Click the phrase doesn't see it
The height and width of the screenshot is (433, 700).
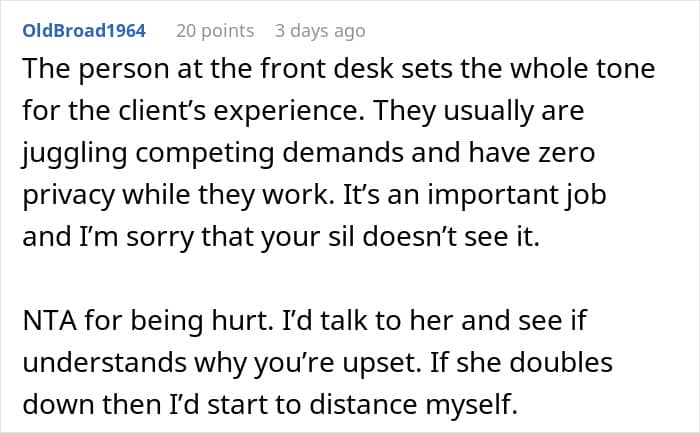coord(451,237)
